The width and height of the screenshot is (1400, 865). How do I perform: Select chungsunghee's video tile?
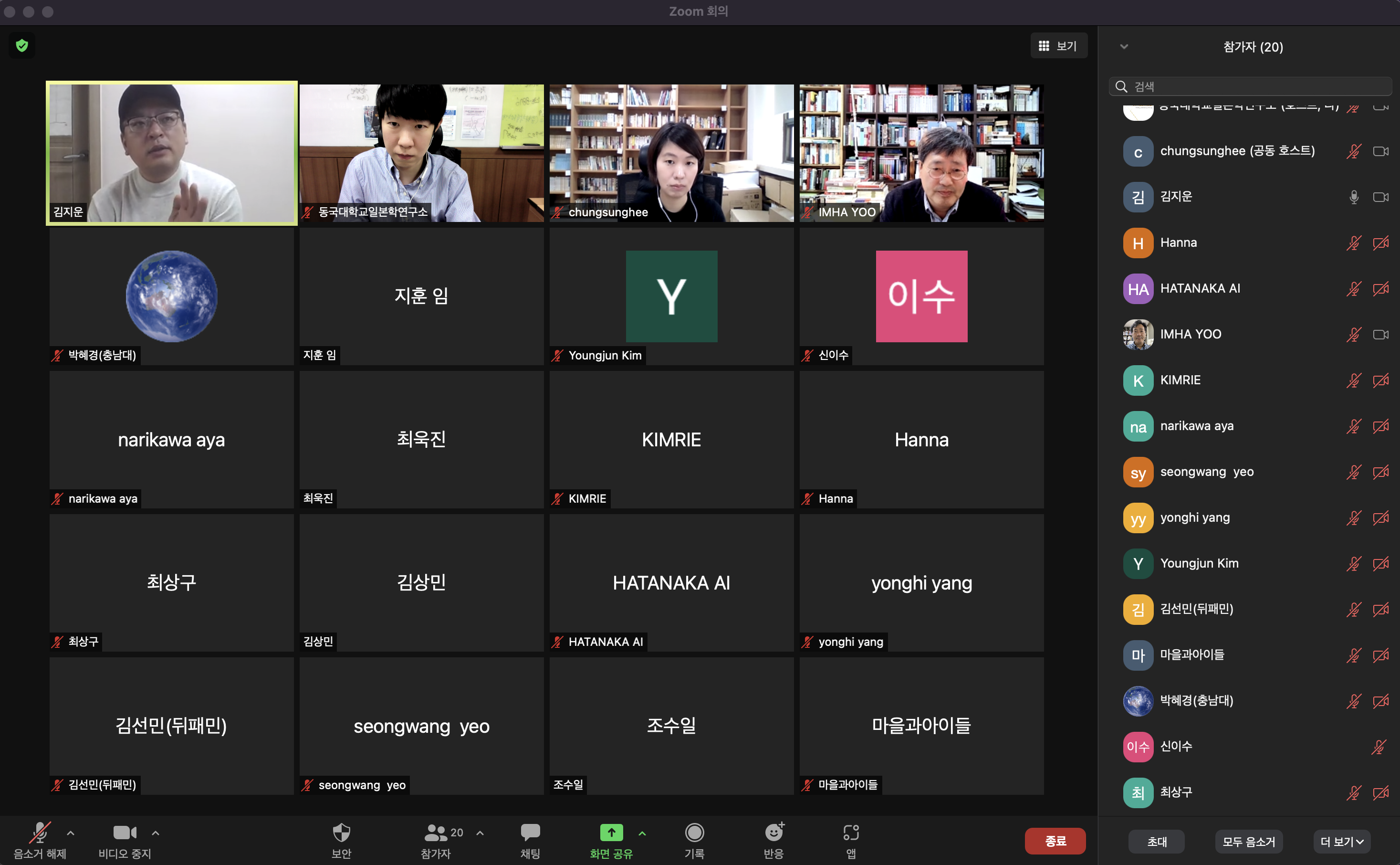coord(671,153)
